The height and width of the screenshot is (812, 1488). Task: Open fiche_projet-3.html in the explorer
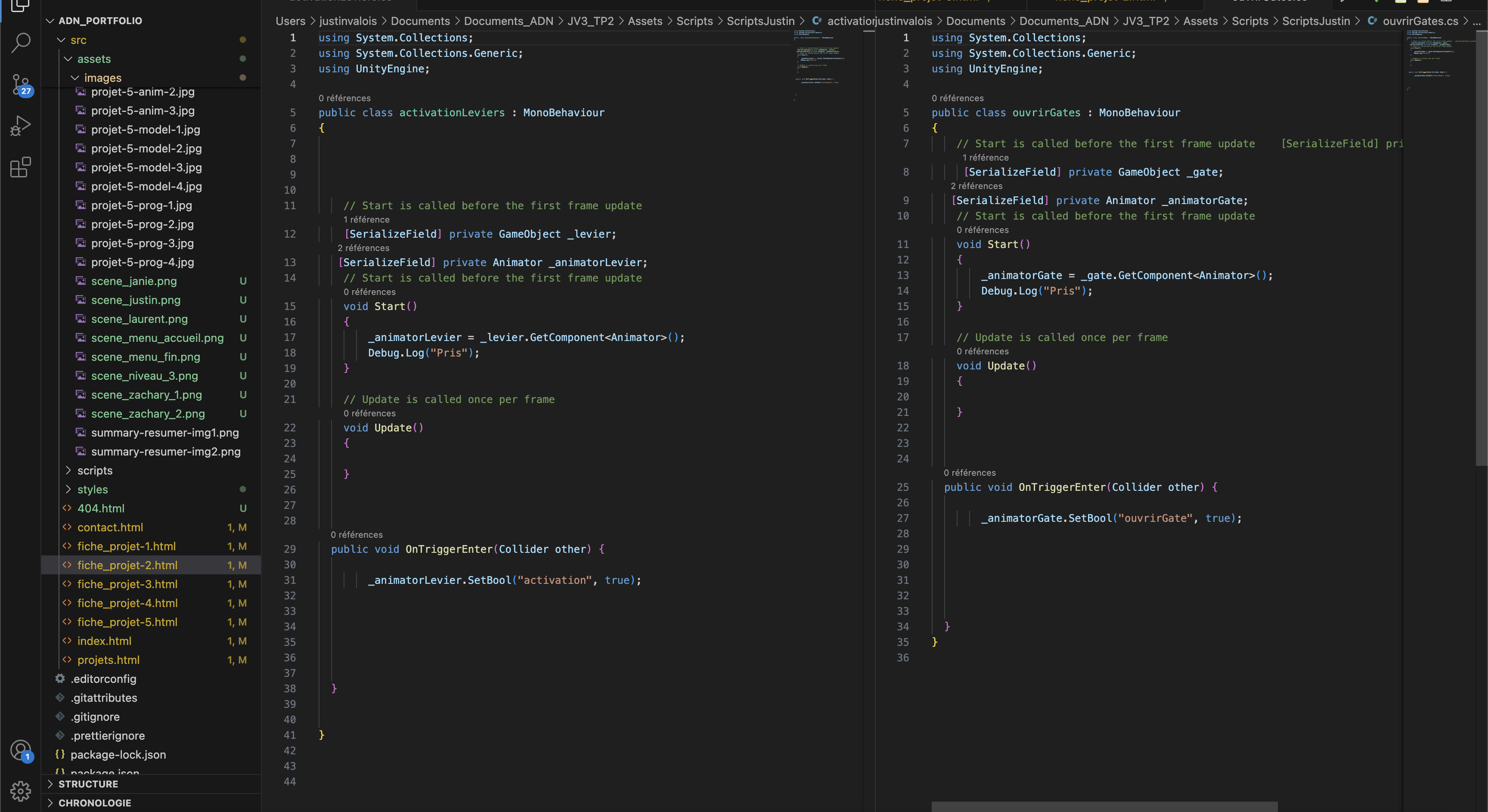(x=127, y=584)
